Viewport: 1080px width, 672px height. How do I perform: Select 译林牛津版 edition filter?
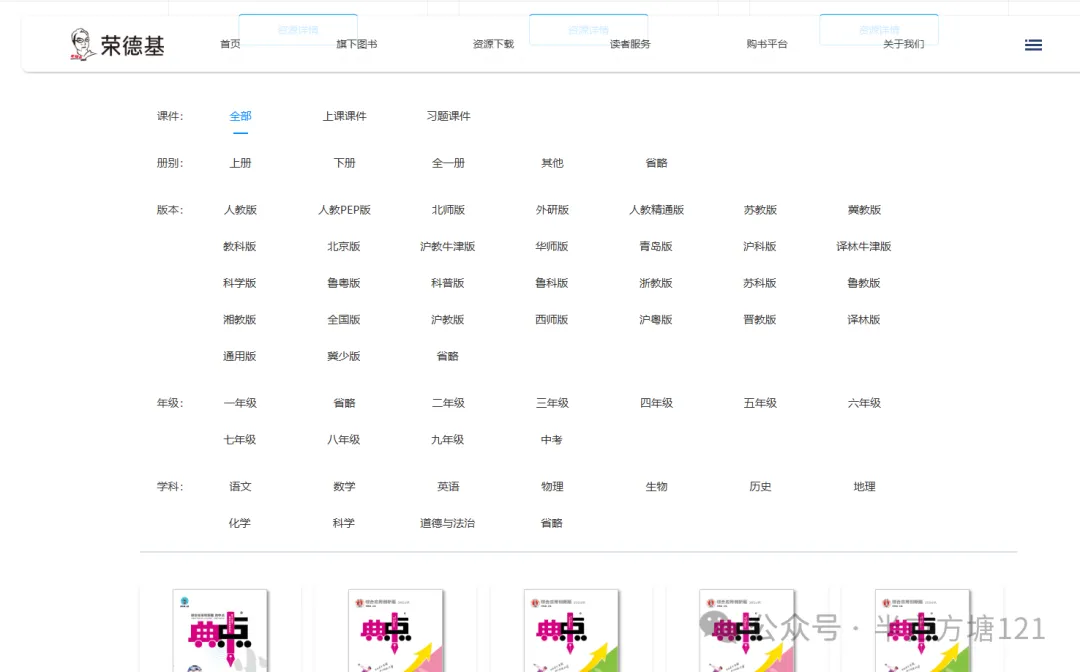(x=864, y=246)
